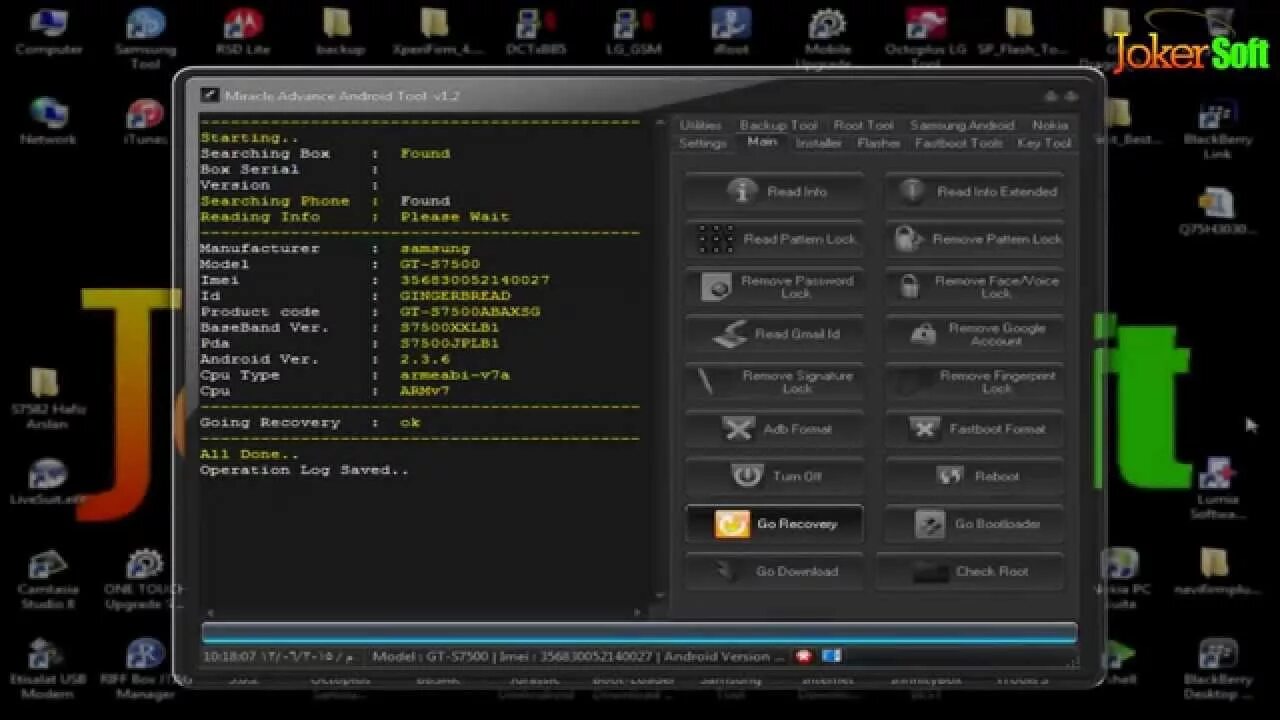1280x720 pixels.
Task: Select iTunes desktop icon
Action: 145,121
